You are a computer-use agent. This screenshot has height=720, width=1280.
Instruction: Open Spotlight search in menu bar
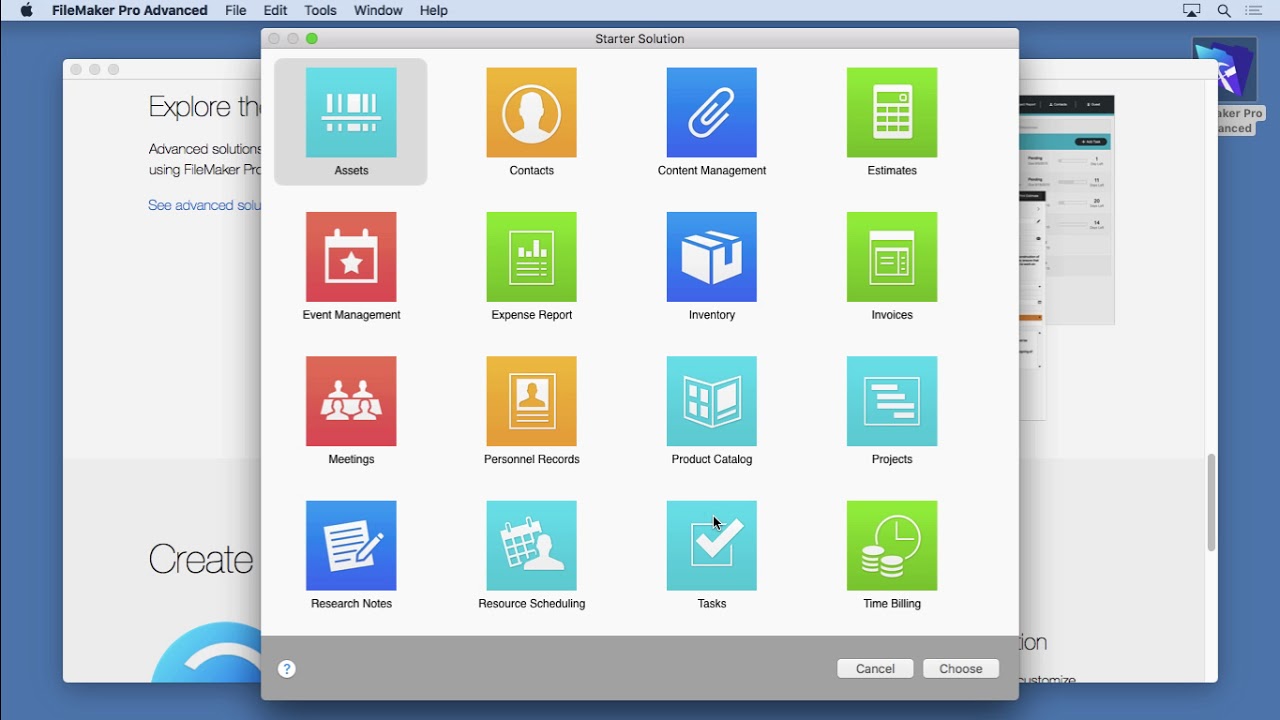1224,10
